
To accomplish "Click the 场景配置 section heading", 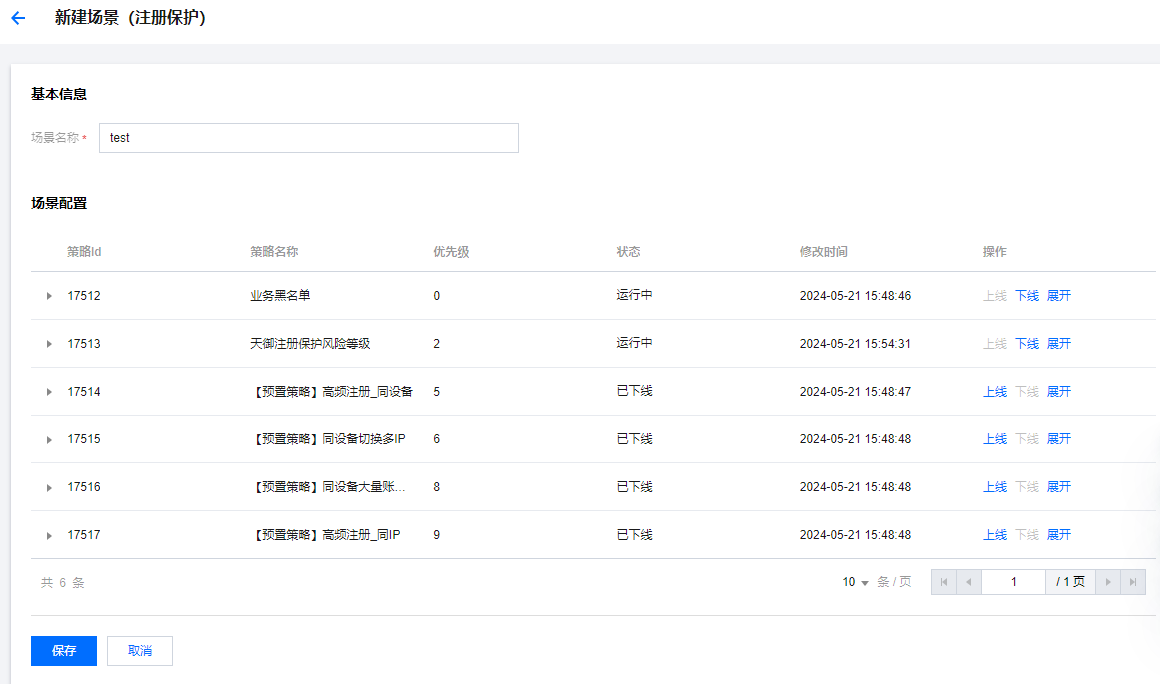I will [59, 203].
